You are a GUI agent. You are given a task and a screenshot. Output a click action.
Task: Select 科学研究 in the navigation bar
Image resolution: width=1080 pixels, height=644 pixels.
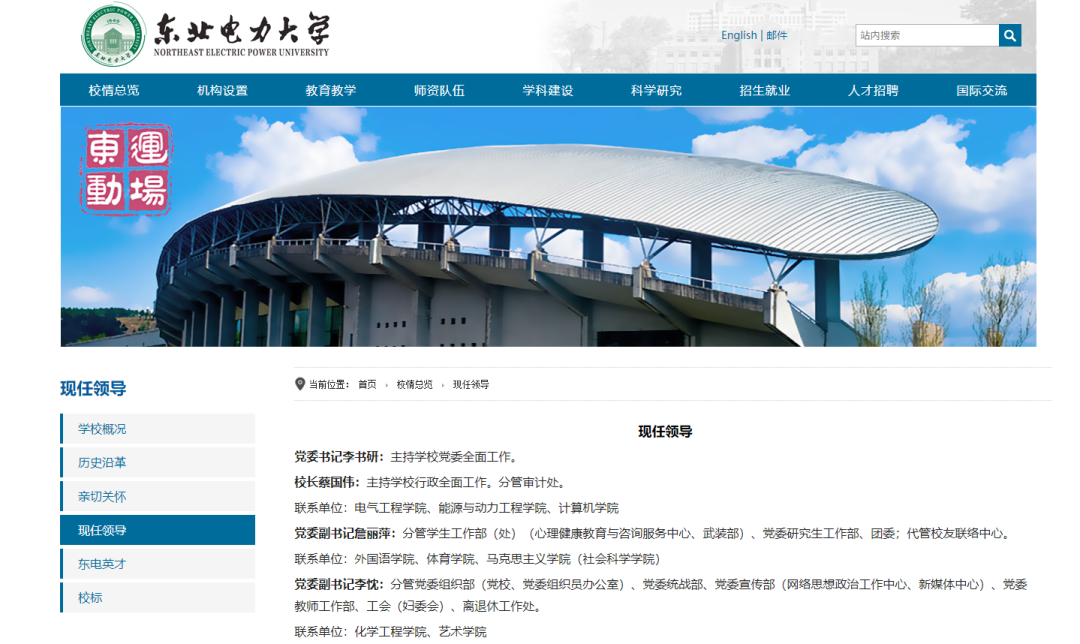coord(655,89)
